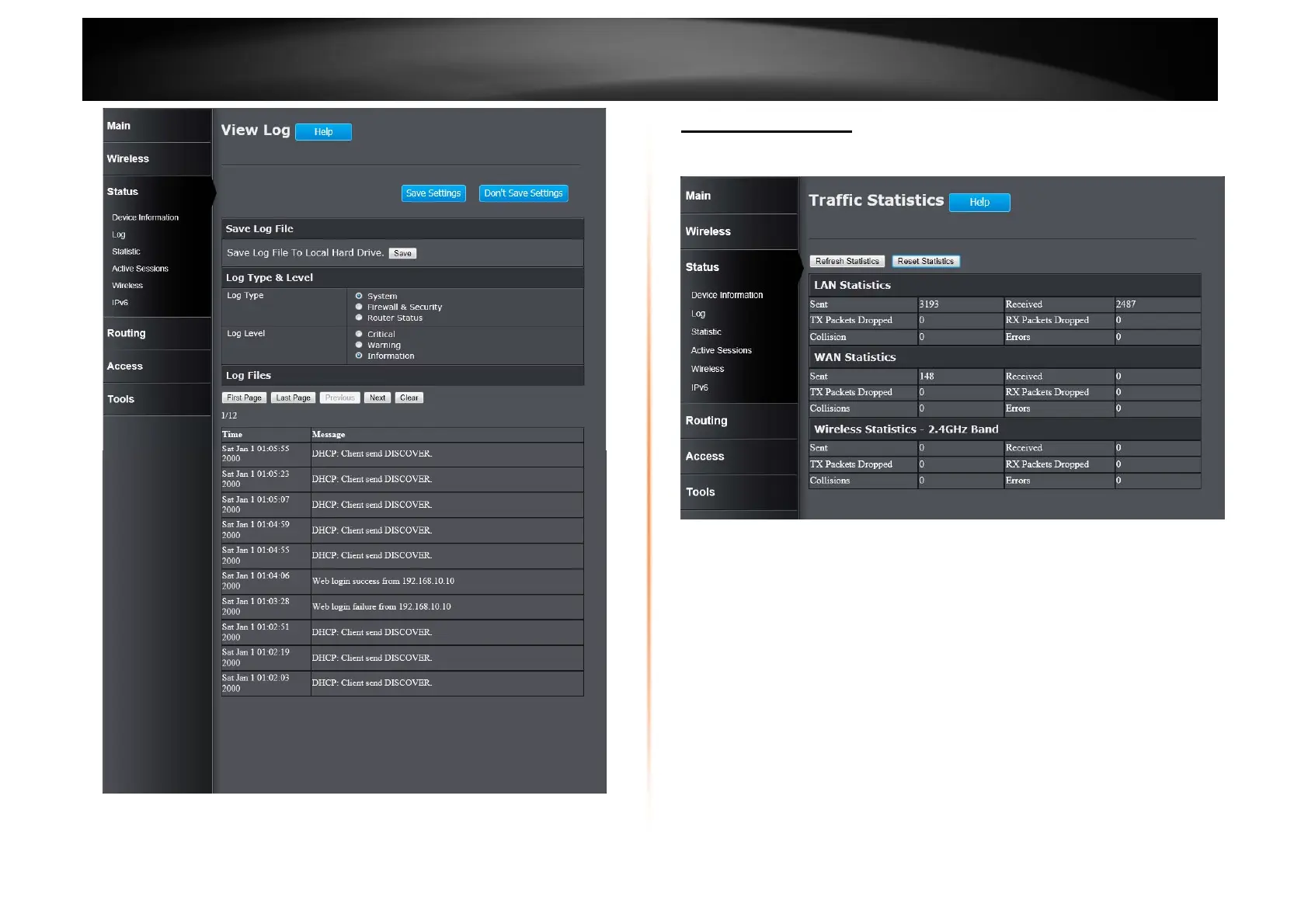Click Help button next to View Log
The height and width of the screenshot is (924, 1308).
click(x=323, y=132)
